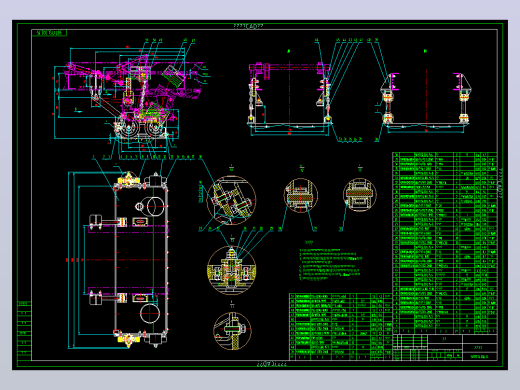520x390 pixels.
Task: Select the front section view with red centerline
Action: (289, 98)
